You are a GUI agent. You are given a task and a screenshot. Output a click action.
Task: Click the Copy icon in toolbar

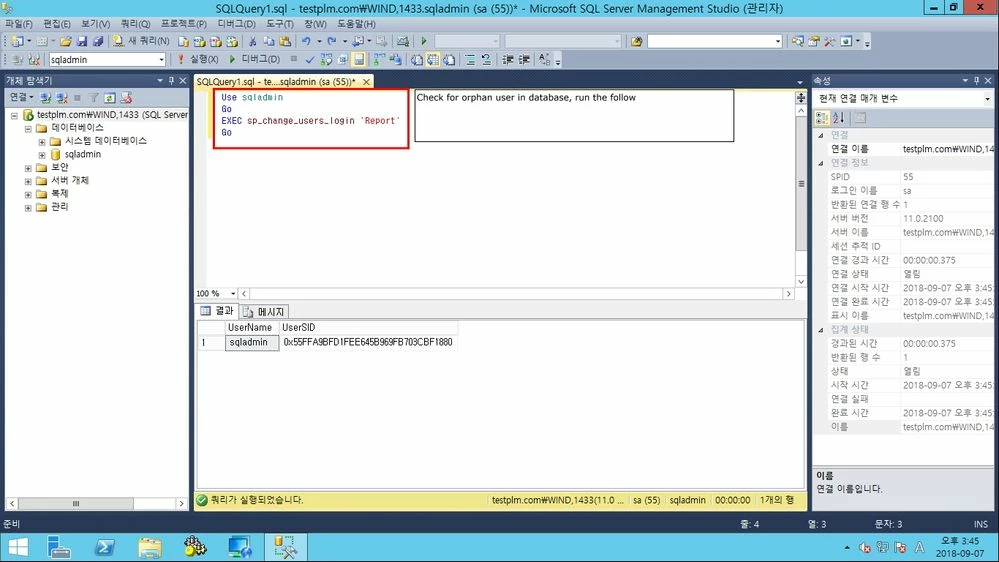[x=269, y=41]
